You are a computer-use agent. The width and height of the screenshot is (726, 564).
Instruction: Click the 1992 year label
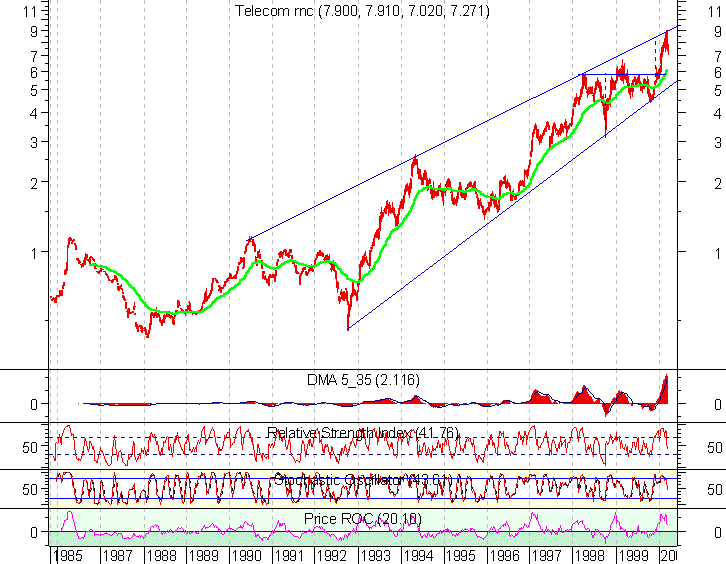[332, 555]
